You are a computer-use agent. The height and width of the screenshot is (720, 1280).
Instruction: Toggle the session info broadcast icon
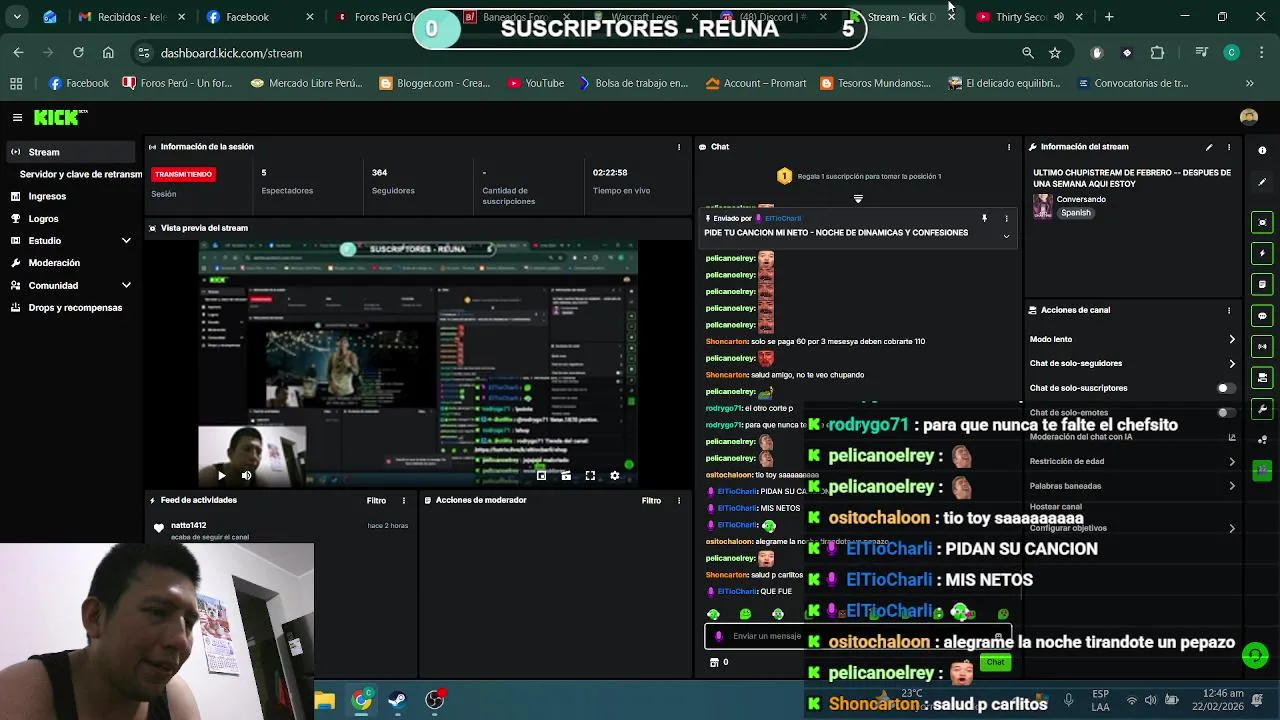[x=1262, y=346]
